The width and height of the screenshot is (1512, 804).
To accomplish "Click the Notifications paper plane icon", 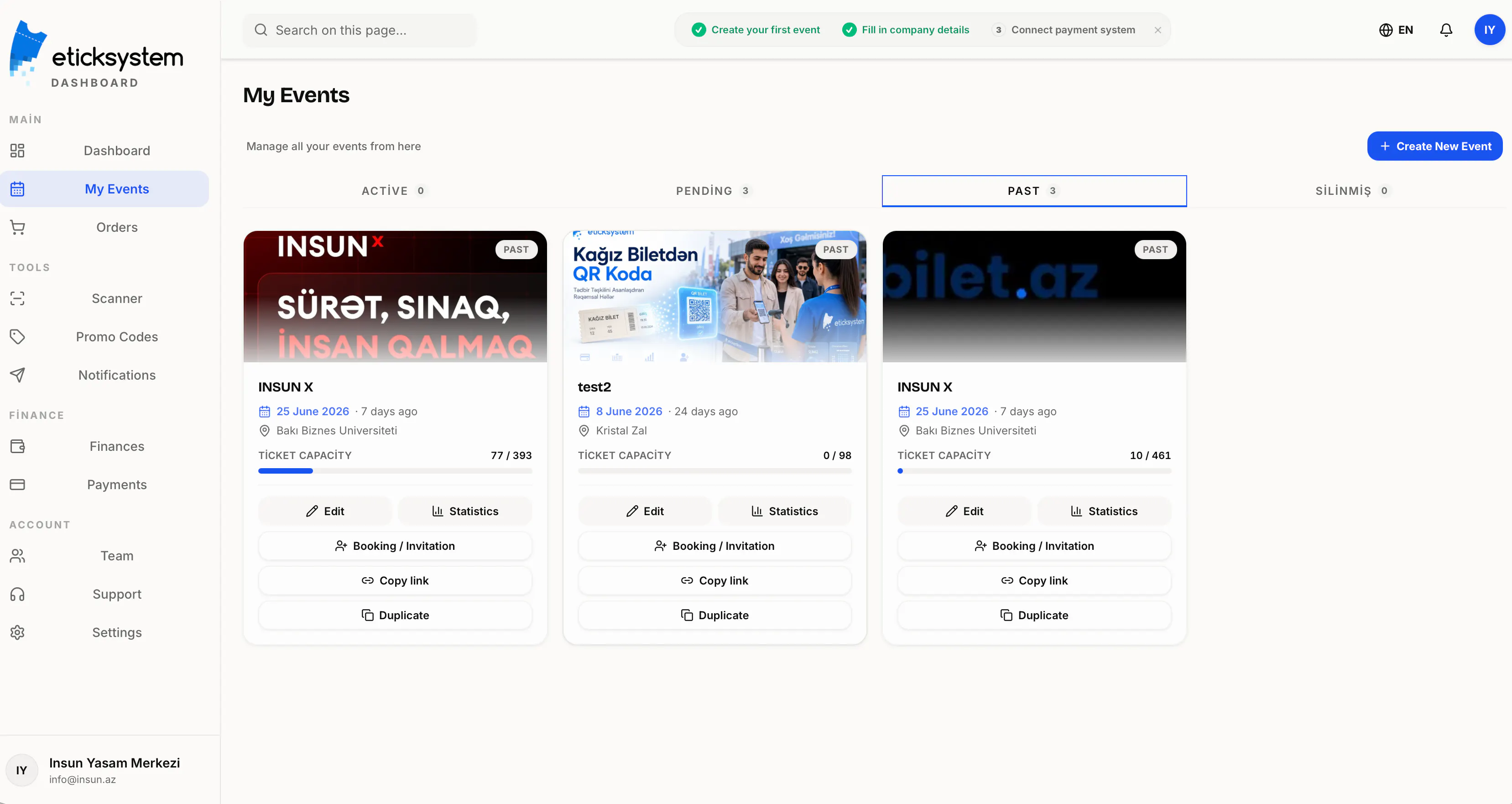I will [x=18, y=375].
